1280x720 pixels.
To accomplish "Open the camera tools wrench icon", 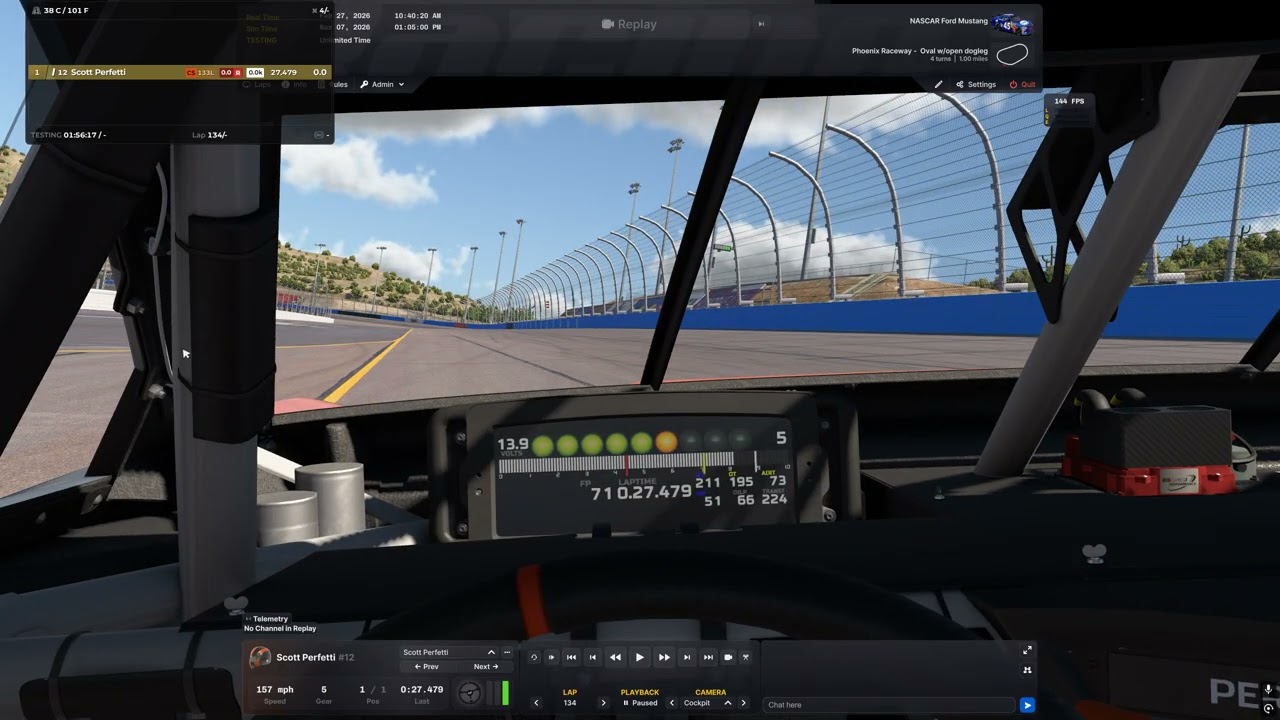I will tap(746, 657).
